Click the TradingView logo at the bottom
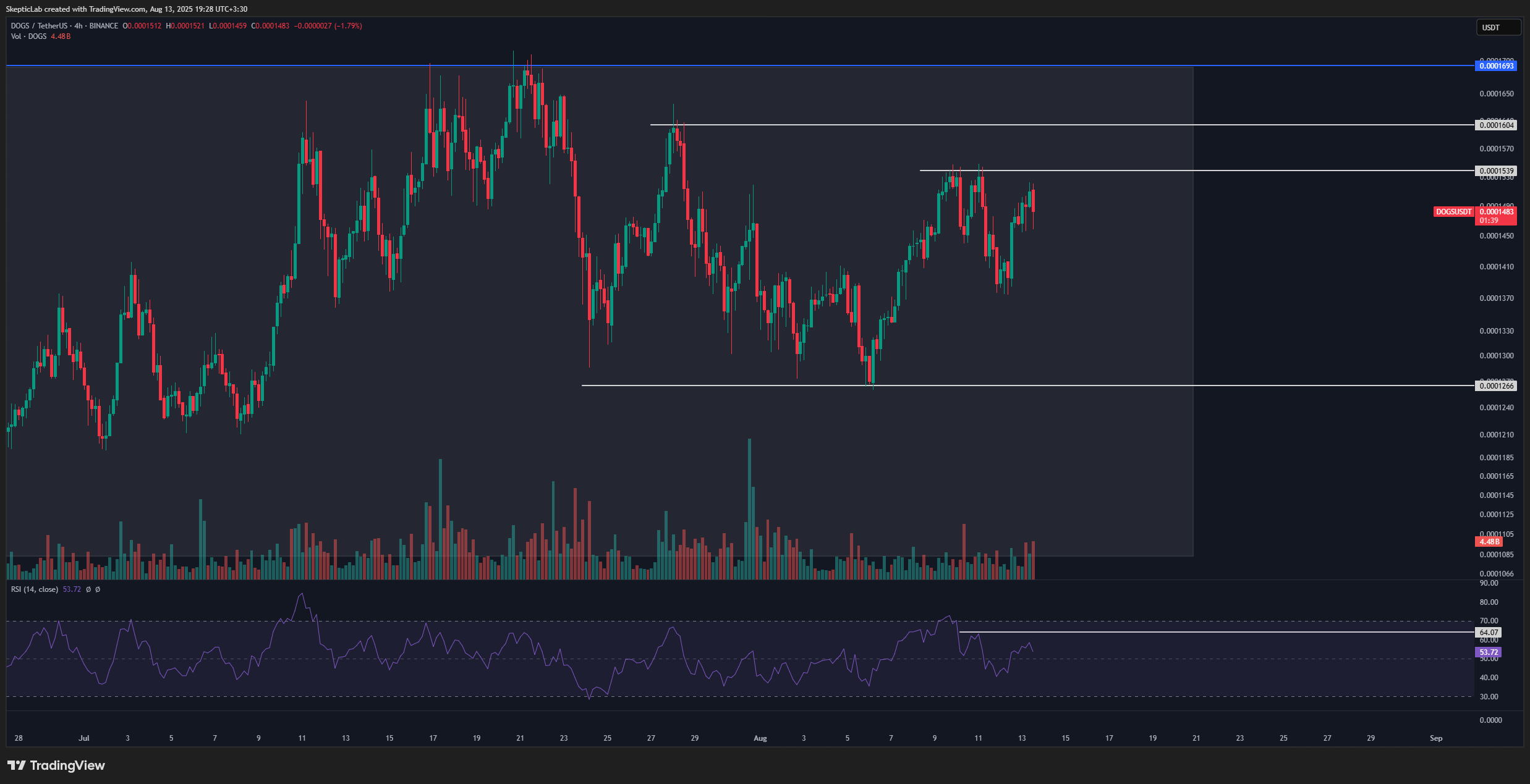 click(56, 765)
